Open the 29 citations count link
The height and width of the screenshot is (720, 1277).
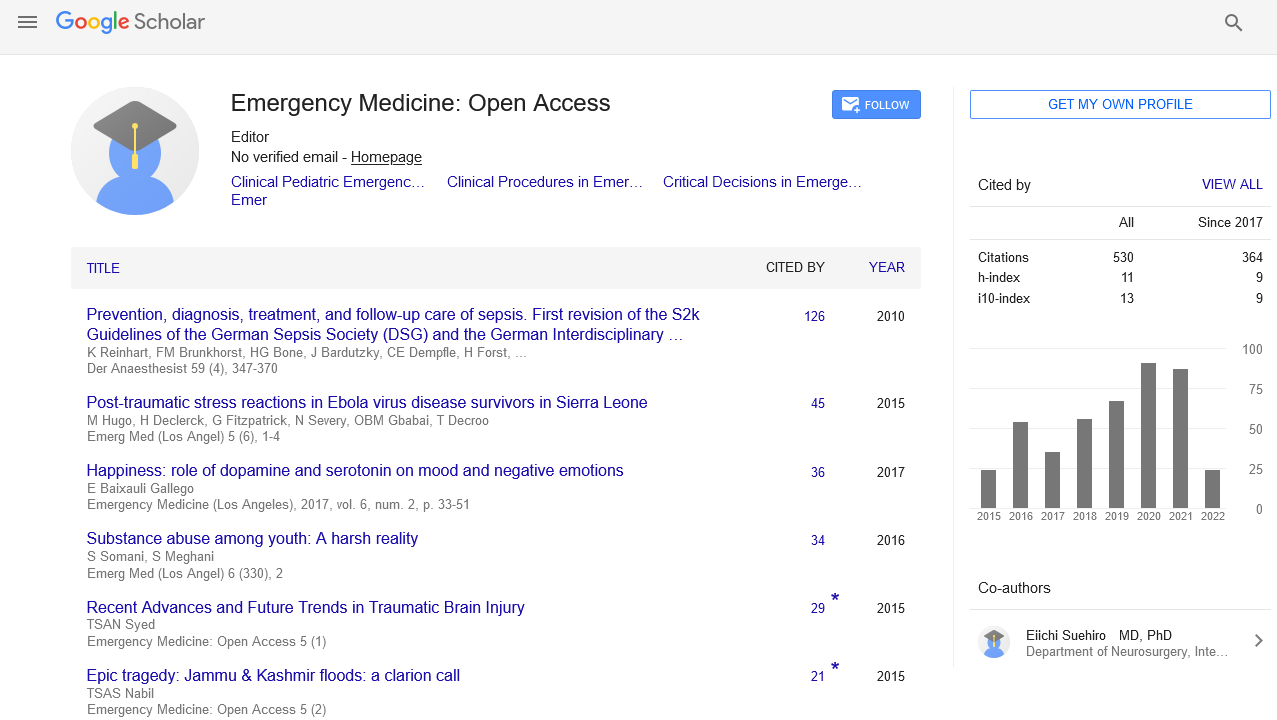[x=818, y=609]
